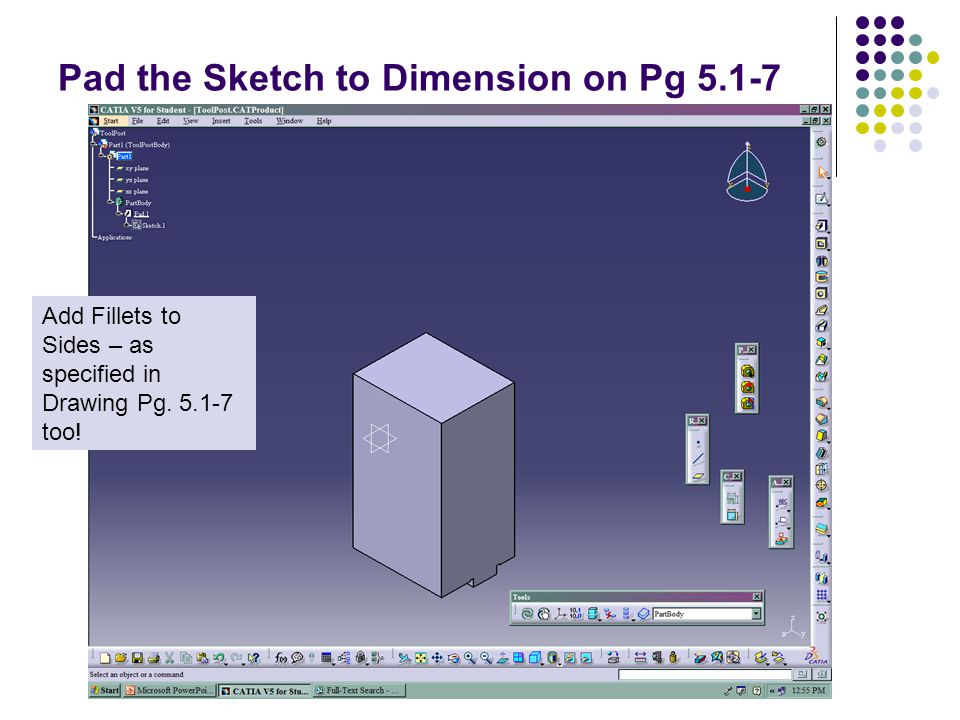Click the view compass in the viewport

pos(747,172)
